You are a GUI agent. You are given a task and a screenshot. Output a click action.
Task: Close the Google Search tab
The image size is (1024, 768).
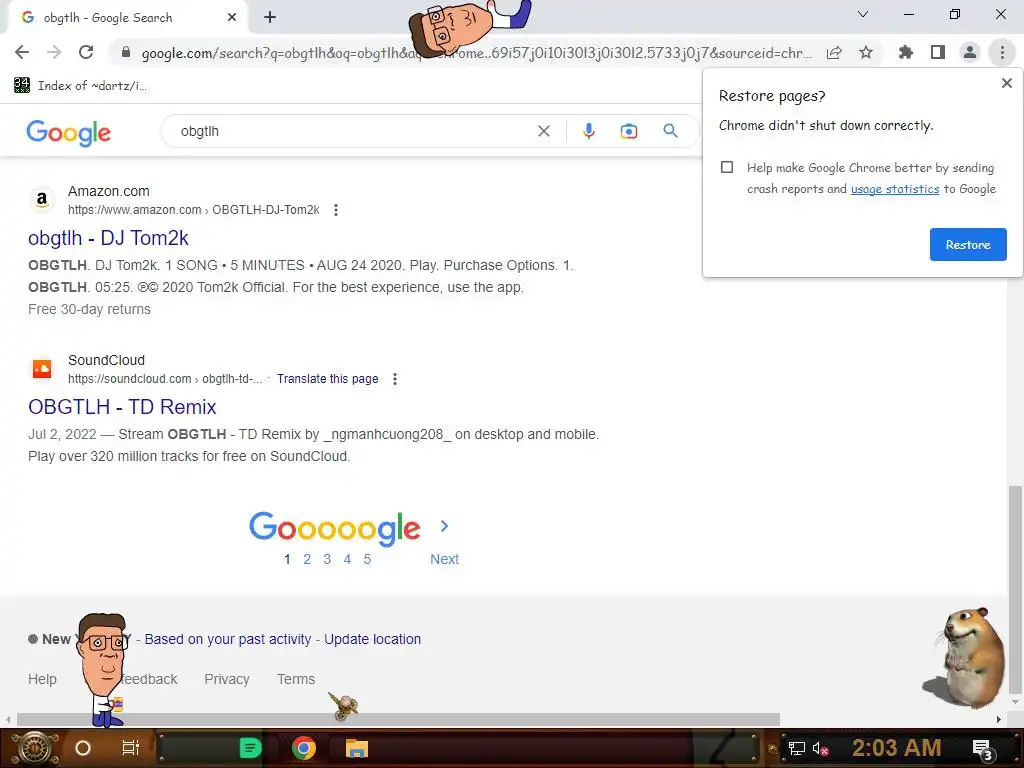point(232,18)
